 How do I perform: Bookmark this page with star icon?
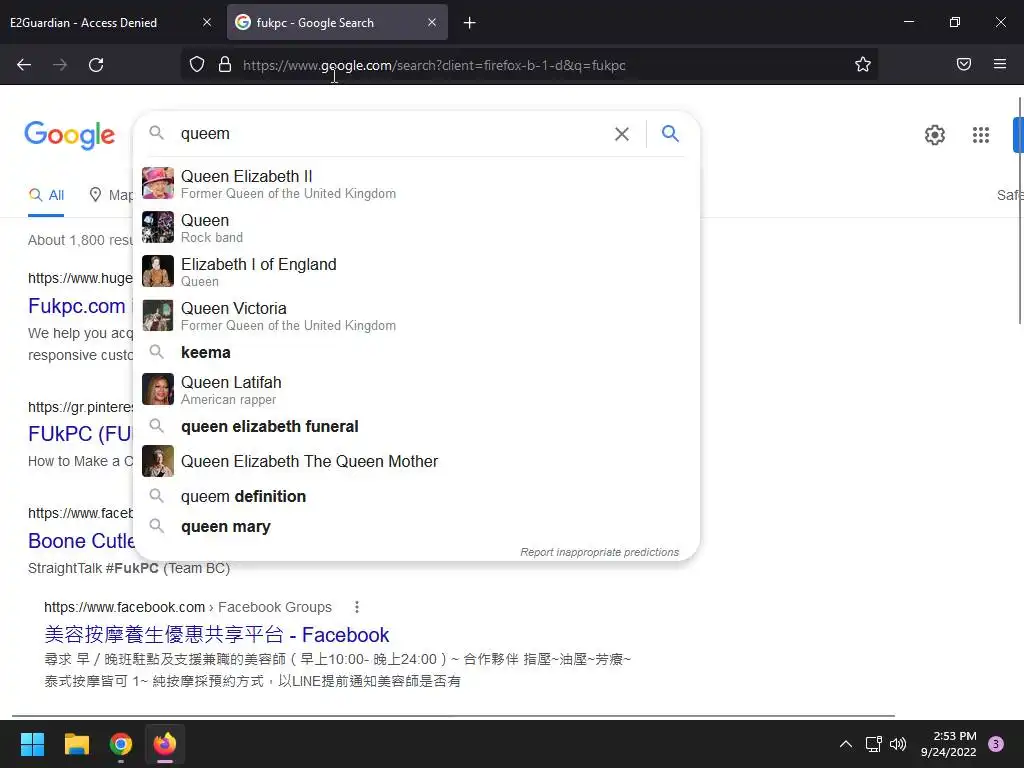(x=863, y=65)
